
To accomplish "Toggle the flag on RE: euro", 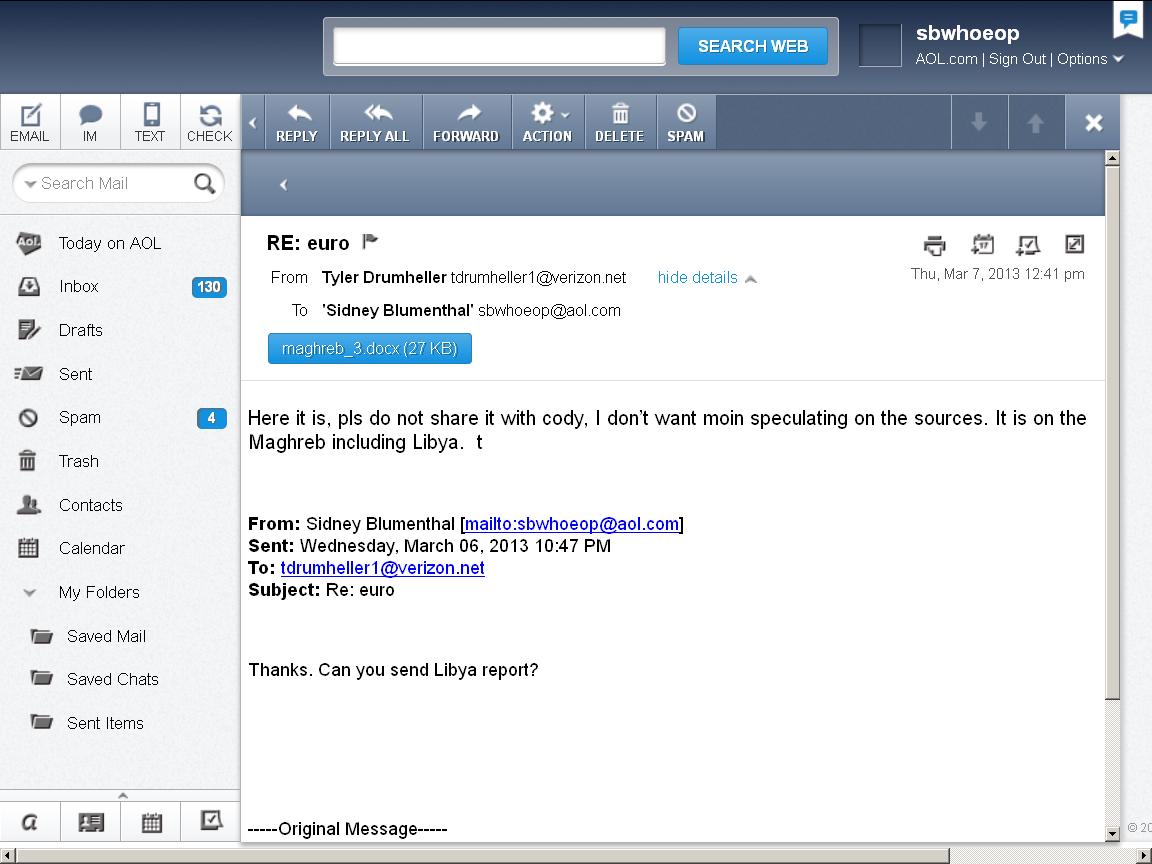I will pyautogui.click(x=370, y=241).
